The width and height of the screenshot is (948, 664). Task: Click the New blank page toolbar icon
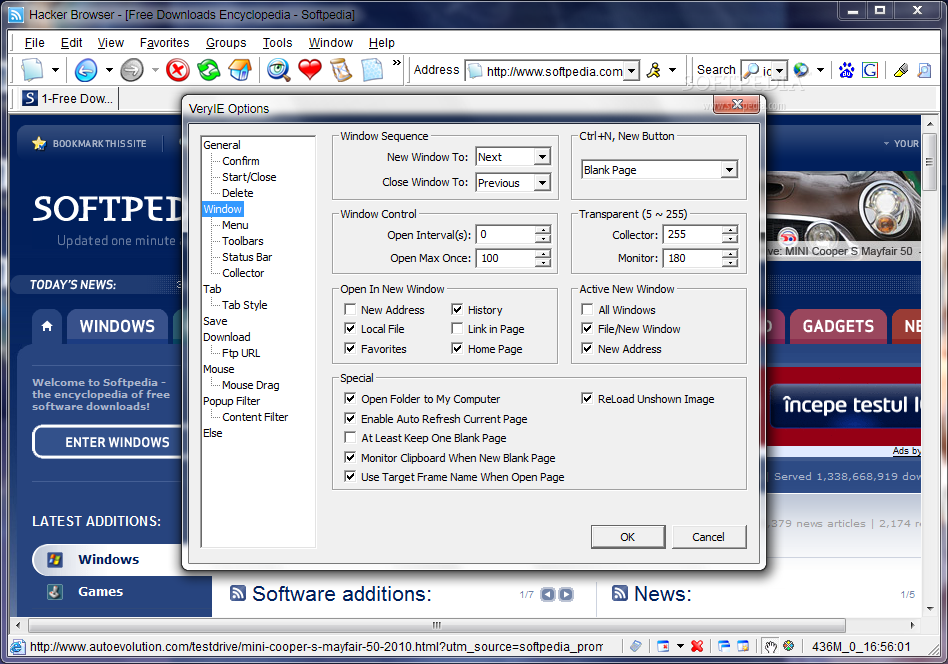[x=32, y=70]
